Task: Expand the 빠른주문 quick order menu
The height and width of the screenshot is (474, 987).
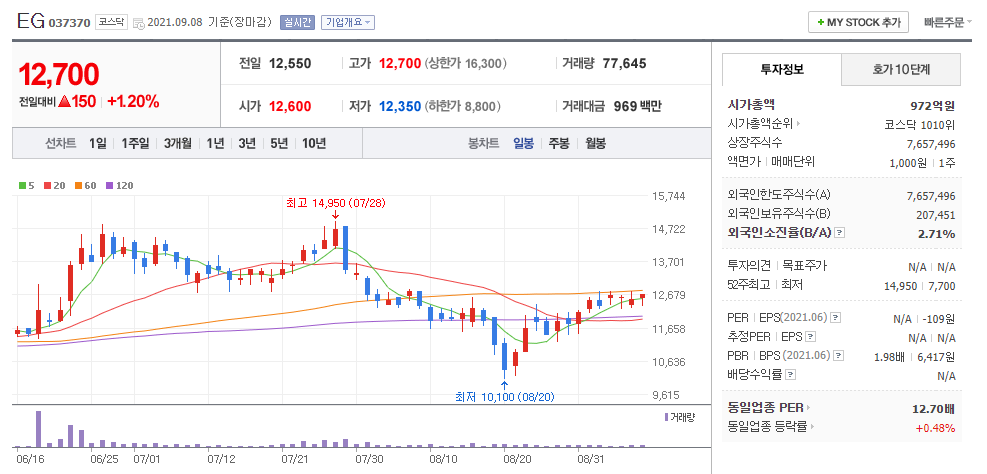Action: [947, 22]
